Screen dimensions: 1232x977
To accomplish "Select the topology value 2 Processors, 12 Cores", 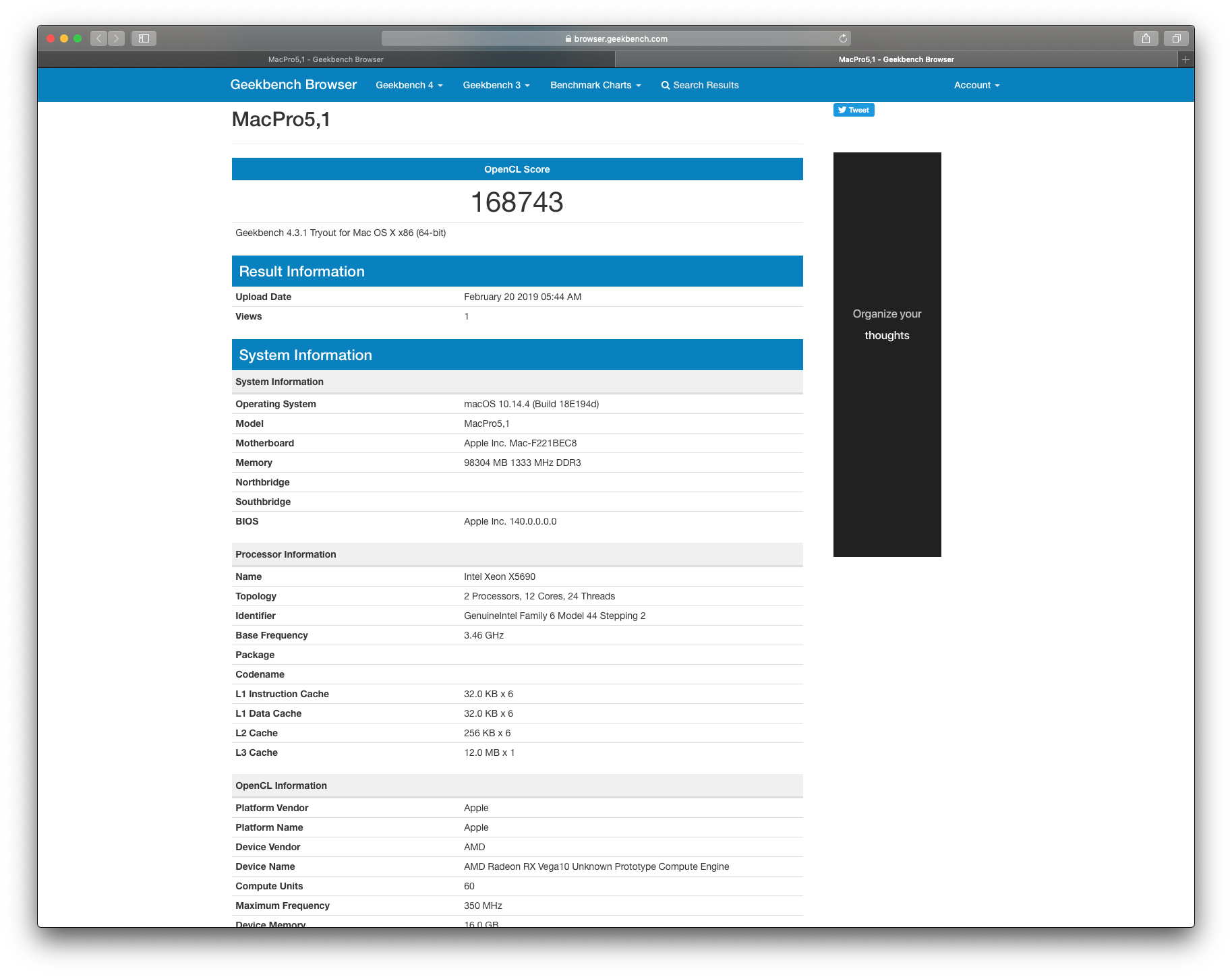I will (539, 596).
